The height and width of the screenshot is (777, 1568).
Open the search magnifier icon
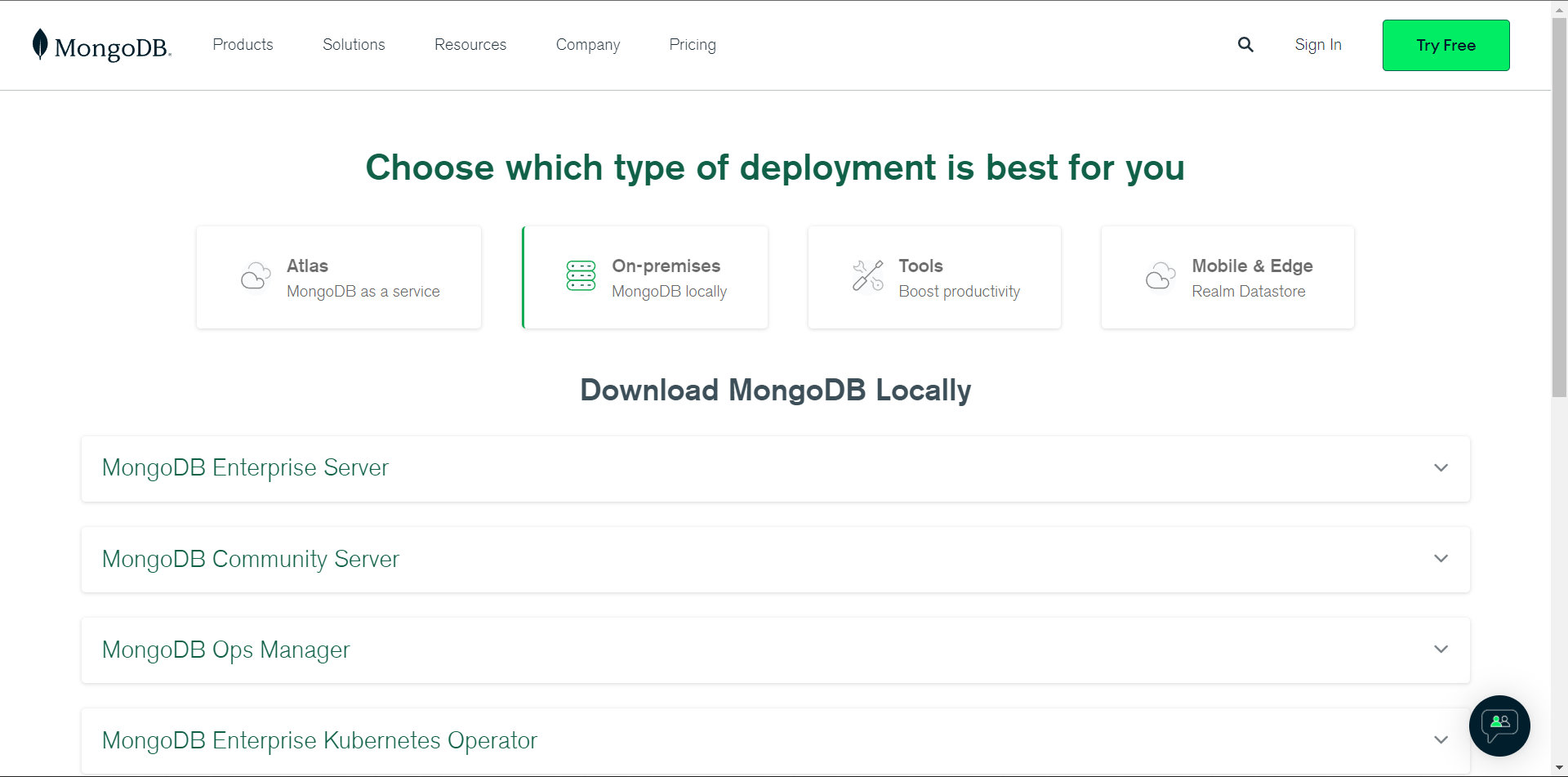tap(1245, 45)
